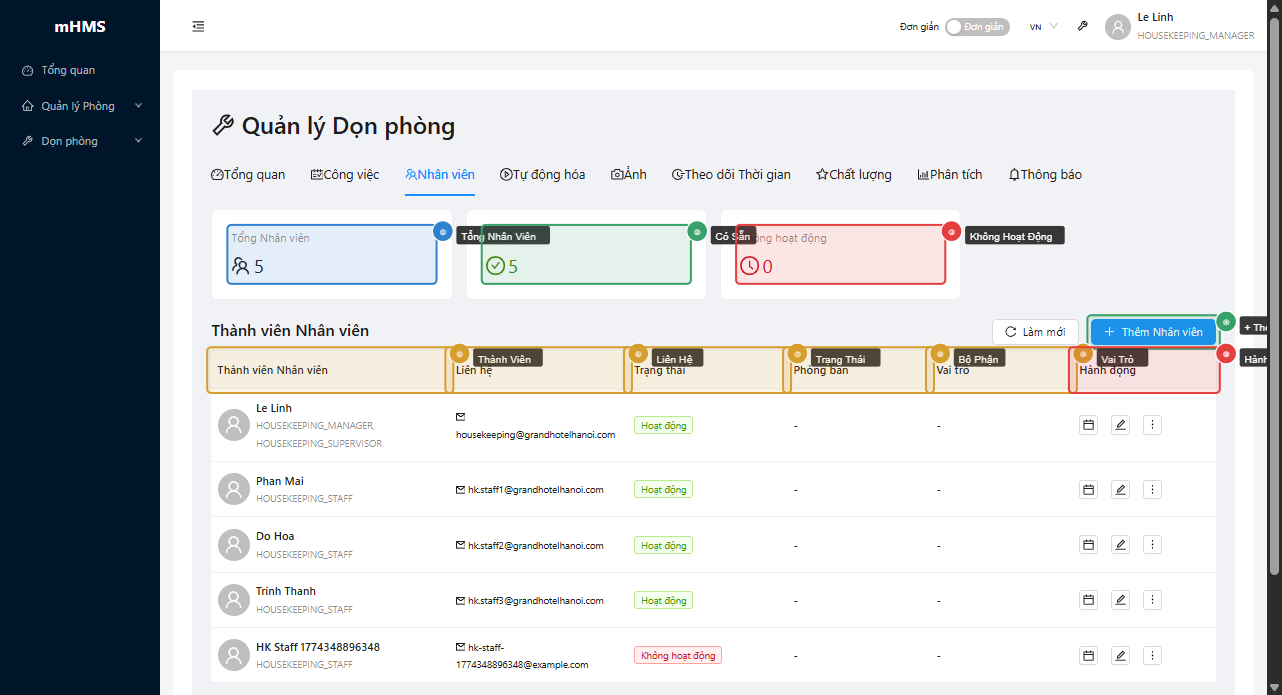
Task: Open calendar schedule for Le Linh
Action: (x=1088, y=425)
